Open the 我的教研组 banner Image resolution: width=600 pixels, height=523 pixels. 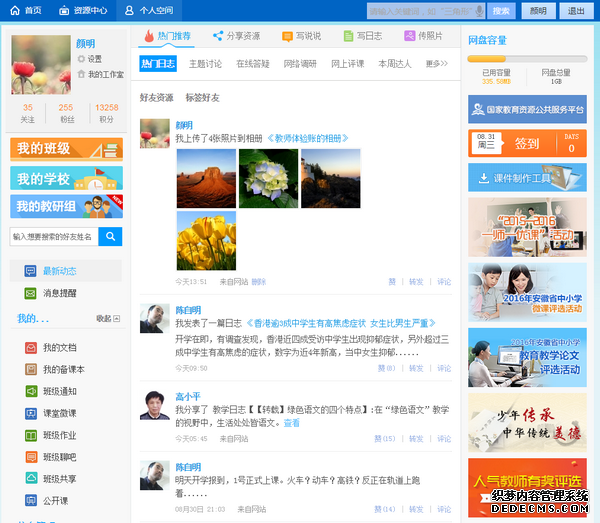(x=67, y=207)
